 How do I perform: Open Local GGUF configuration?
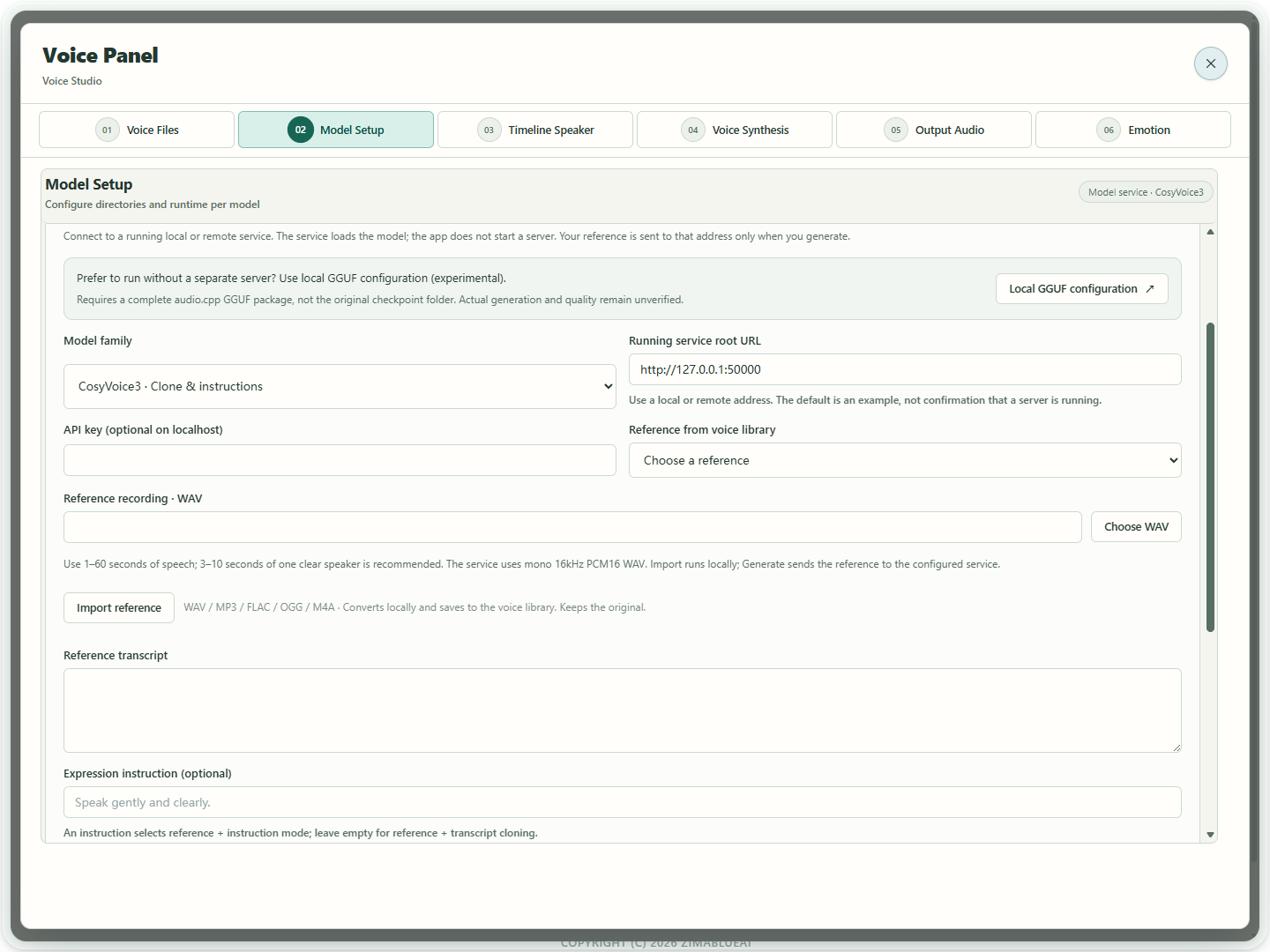(1082, 289)
